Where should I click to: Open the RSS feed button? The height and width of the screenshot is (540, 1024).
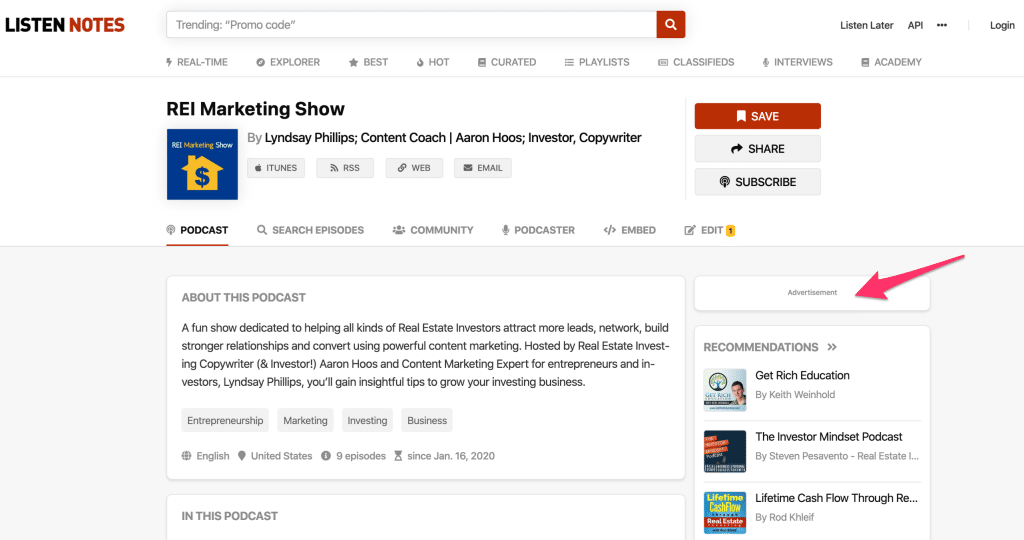(345, 168)
